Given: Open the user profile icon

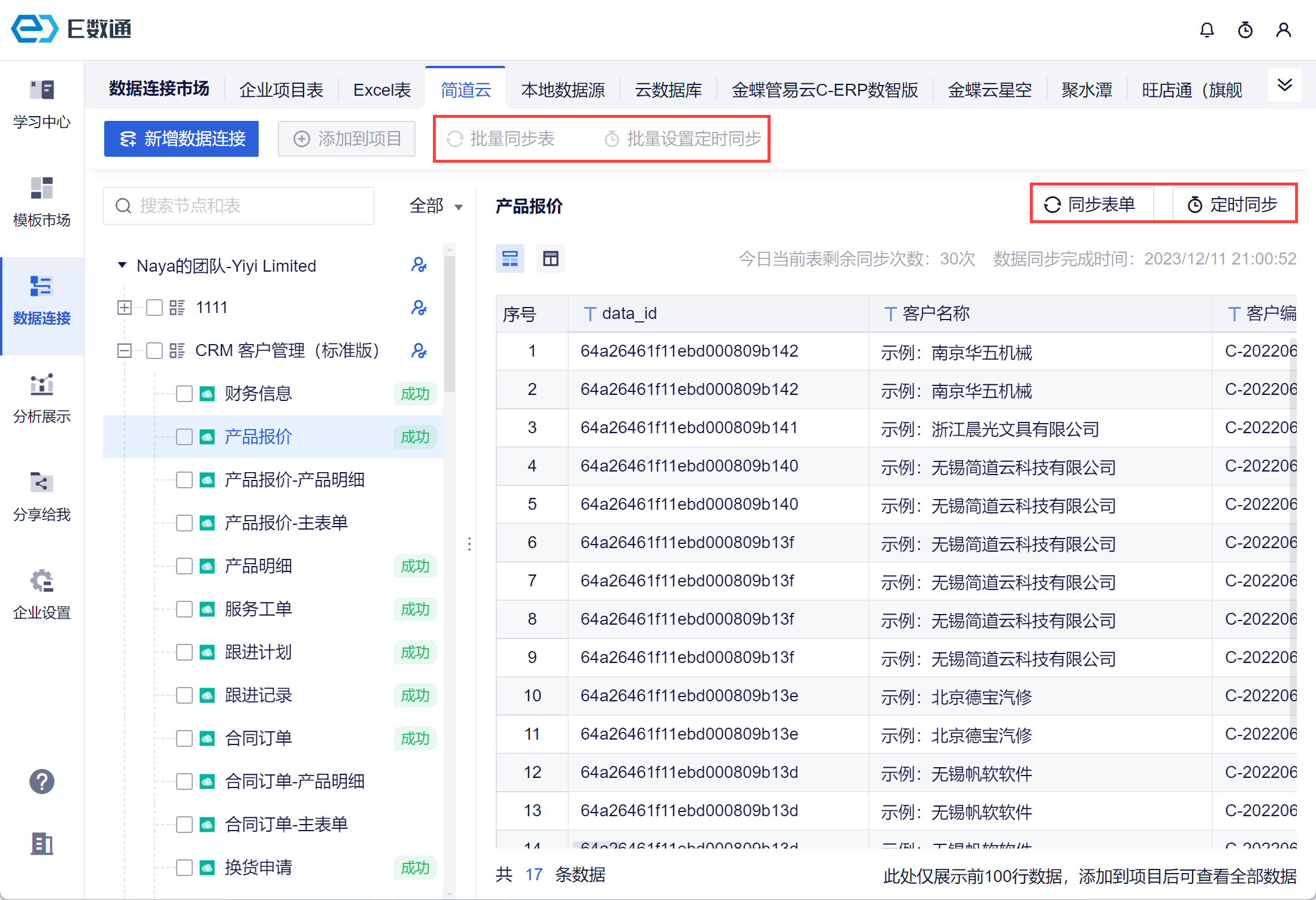Looking at the screenshot, I should point(1283,30).
